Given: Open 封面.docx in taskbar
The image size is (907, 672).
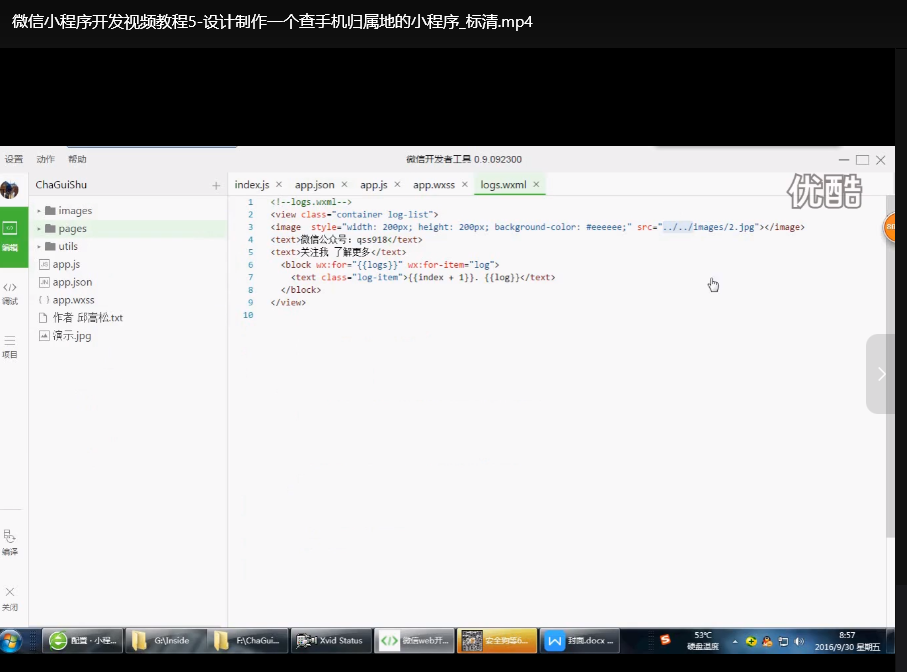Looking at the screenshot, I should pos(580,641).
